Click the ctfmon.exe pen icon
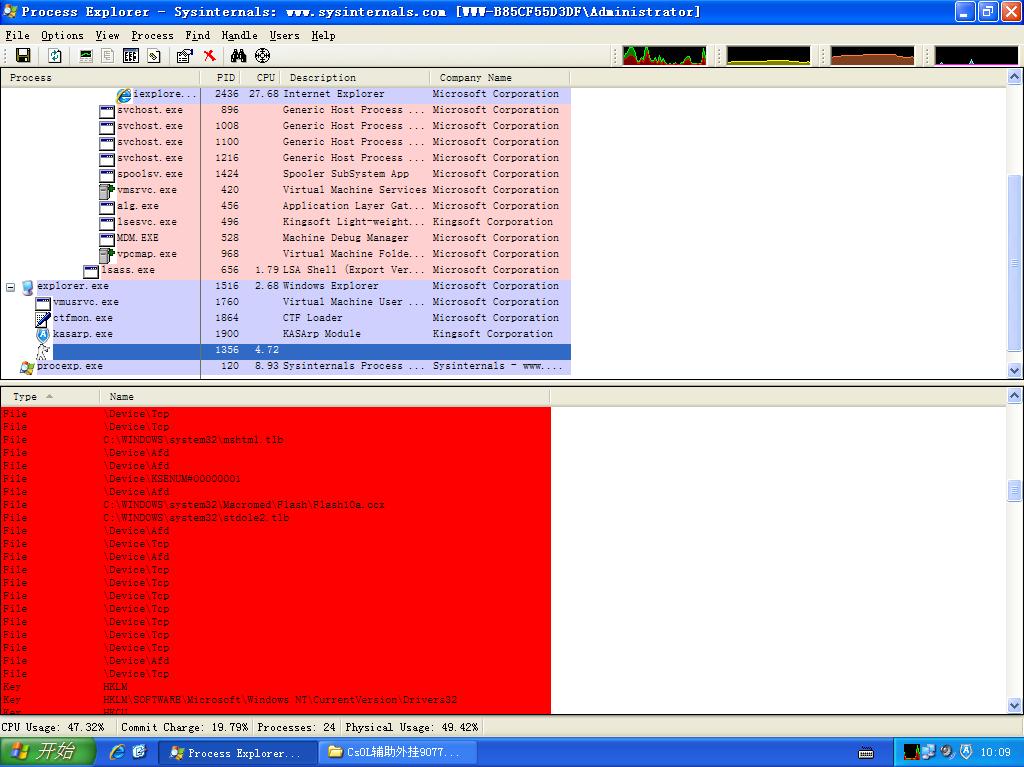 point(42,319)
